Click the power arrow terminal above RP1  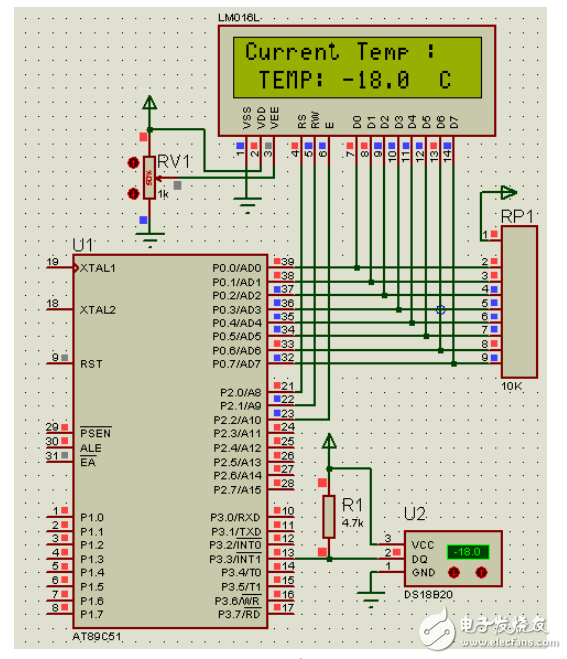[x=509, y=193]
